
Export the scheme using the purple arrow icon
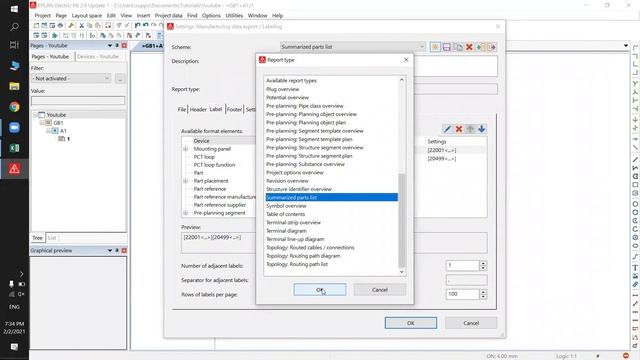coord(491,47)
